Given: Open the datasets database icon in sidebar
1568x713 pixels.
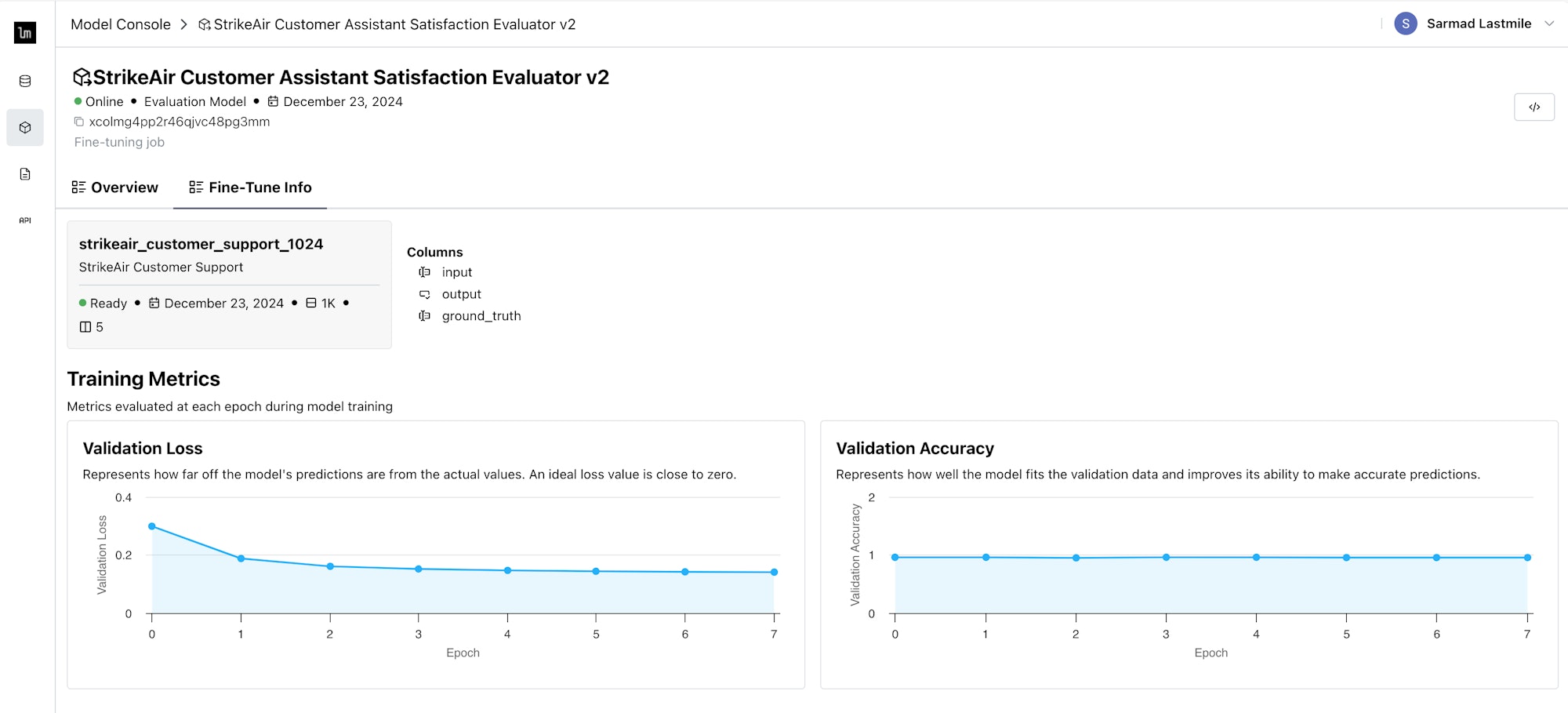Looking at the screenshot, I should click(x=25, y=81).
